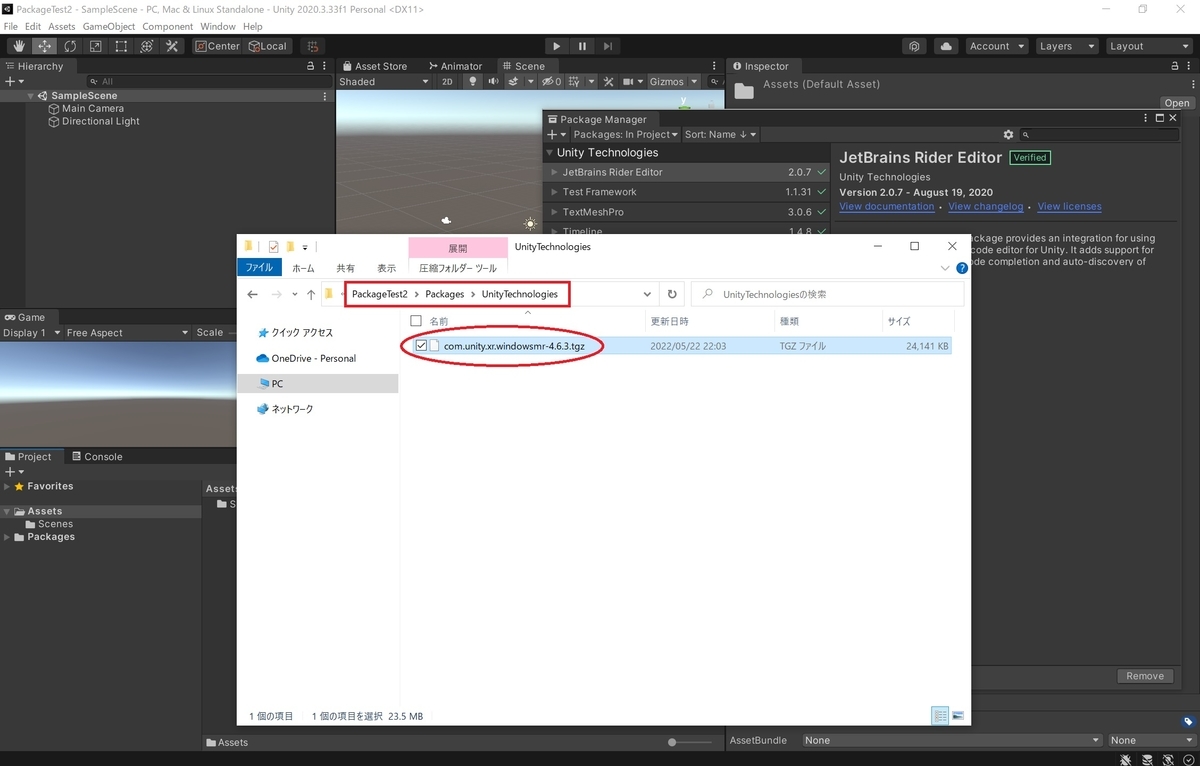The image size is (1200, 766).
Task: Select the Rotate tool
Action: 70,46
